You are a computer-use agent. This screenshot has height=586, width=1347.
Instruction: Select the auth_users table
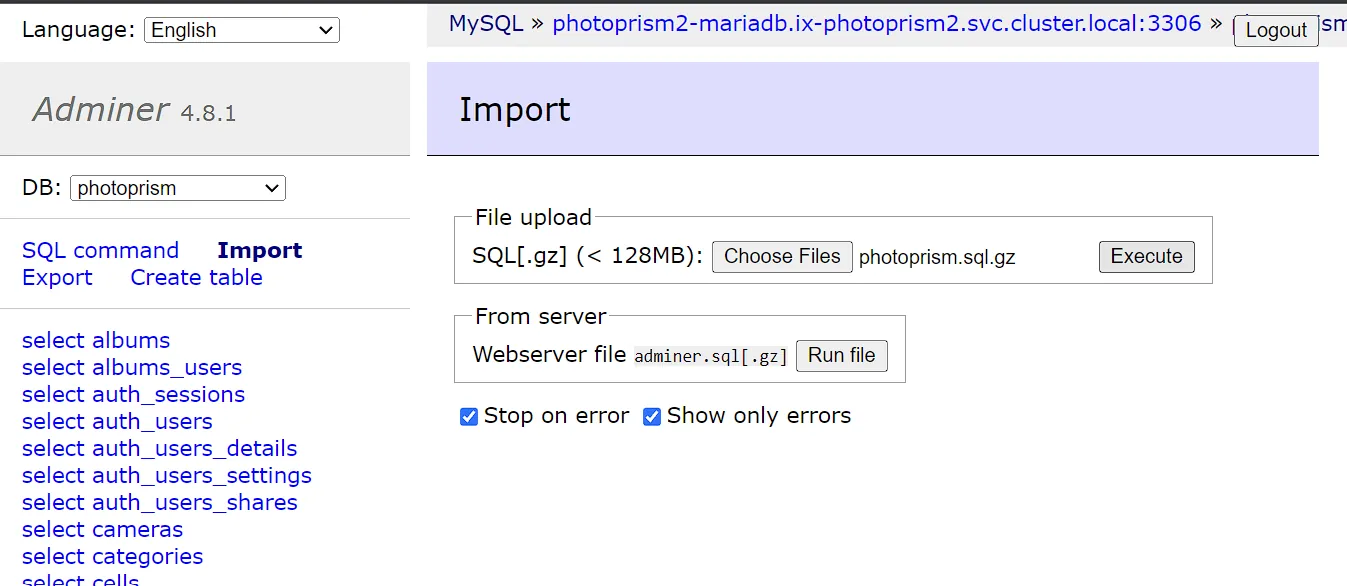pos(117,421)
